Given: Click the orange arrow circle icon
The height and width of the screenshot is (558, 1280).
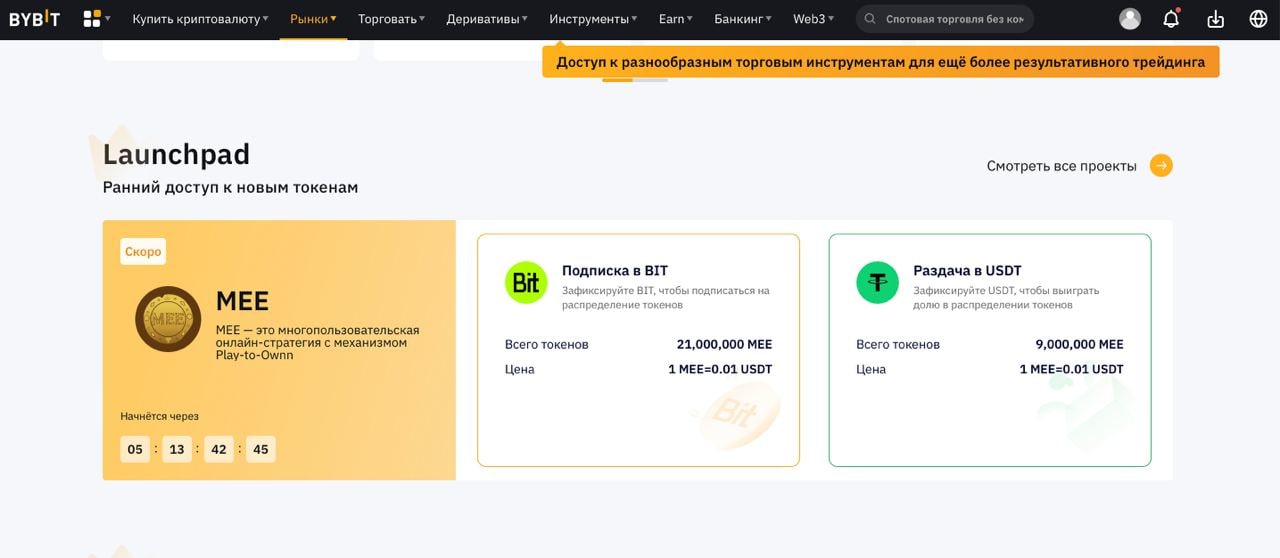Looking at the screenshot, I should pos(1161,166).
